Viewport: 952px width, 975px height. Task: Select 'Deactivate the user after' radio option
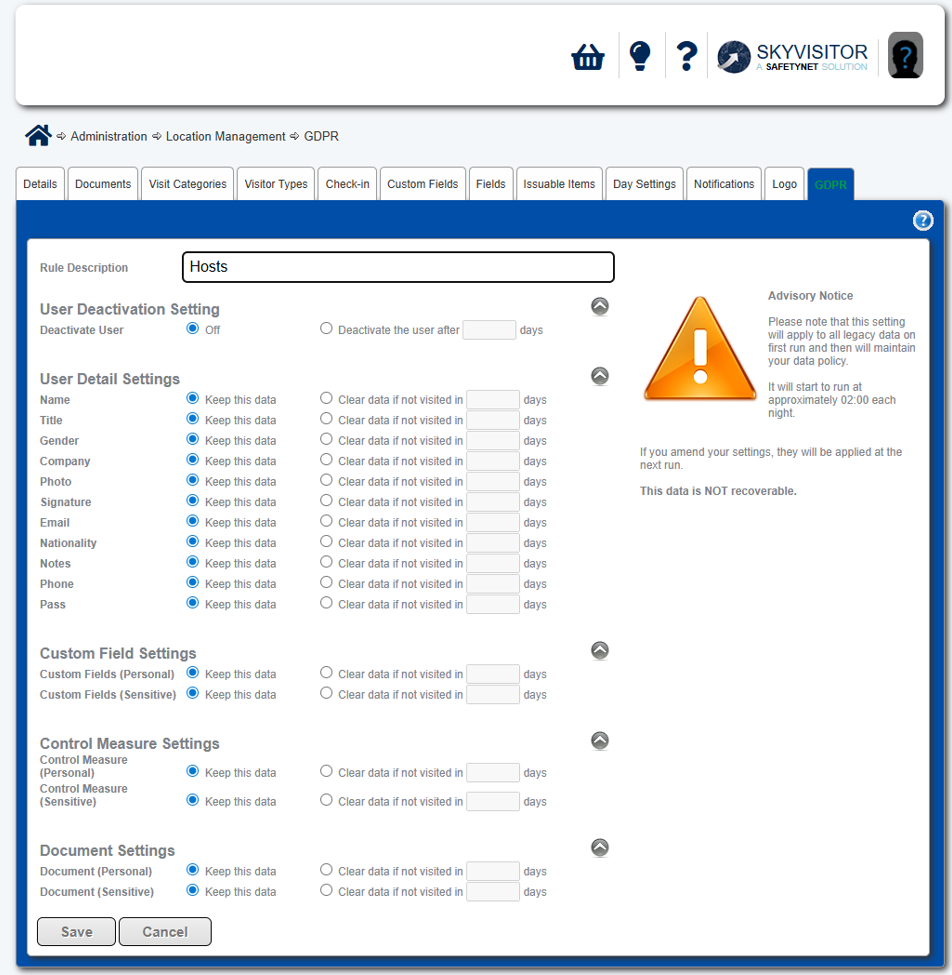click(x=326, y=328)
